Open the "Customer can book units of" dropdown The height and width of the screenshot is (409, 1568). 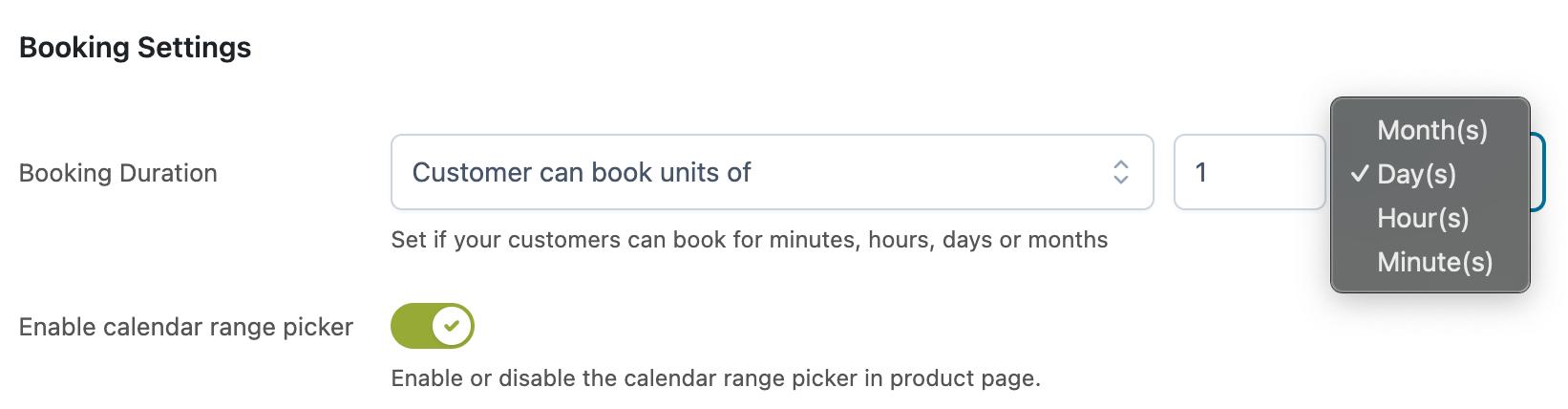click(772, 172)
